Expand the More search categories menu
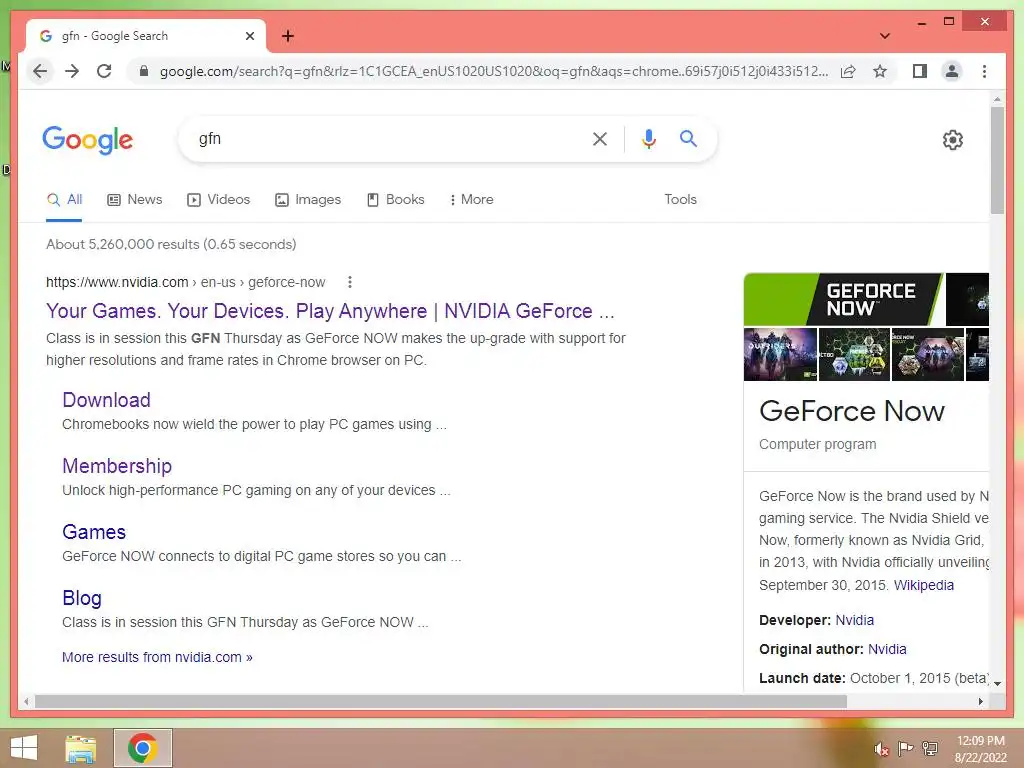 pos(471,199)
